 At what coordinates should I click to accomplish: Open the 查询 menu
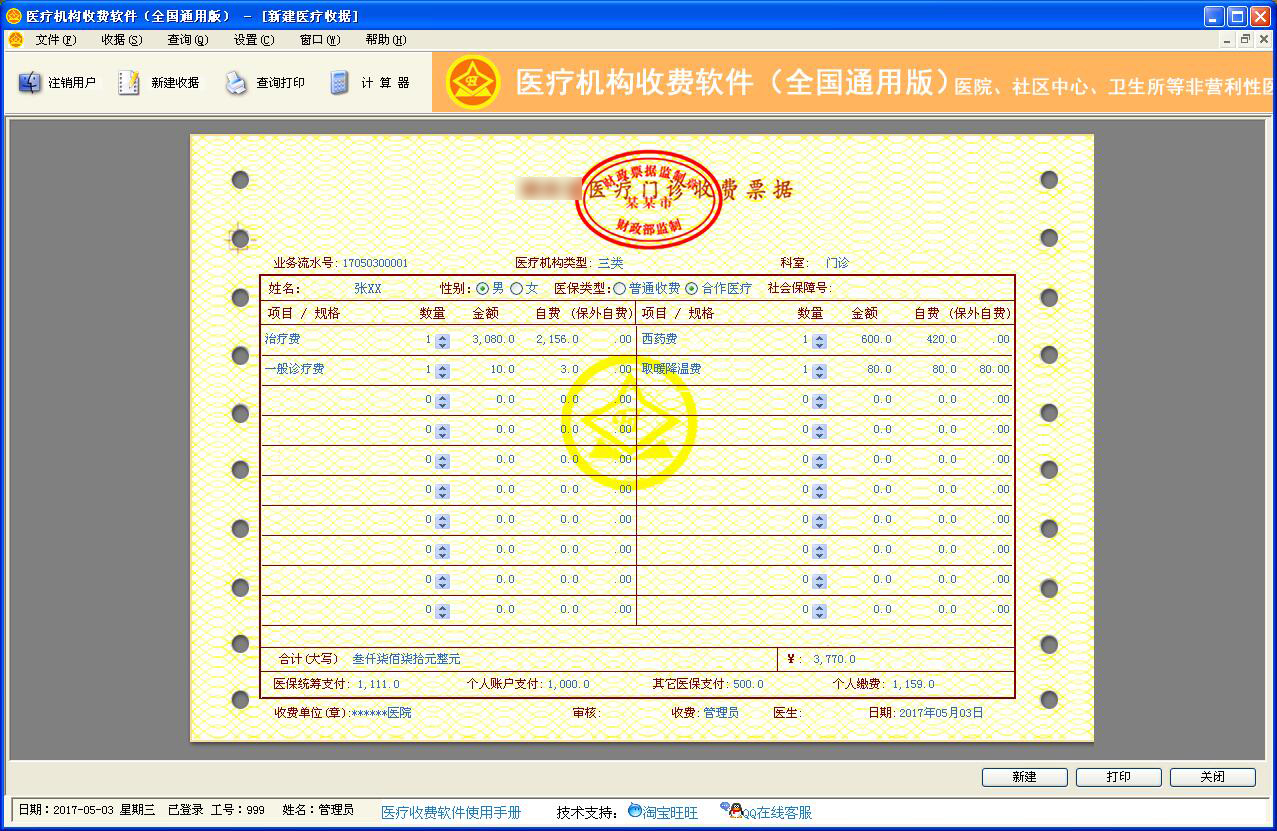187,40
